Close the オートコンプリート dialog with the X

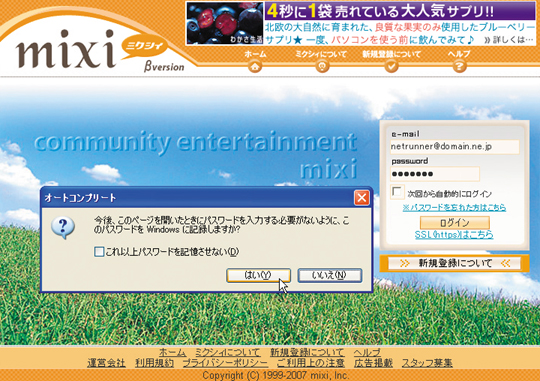(362, 198)
